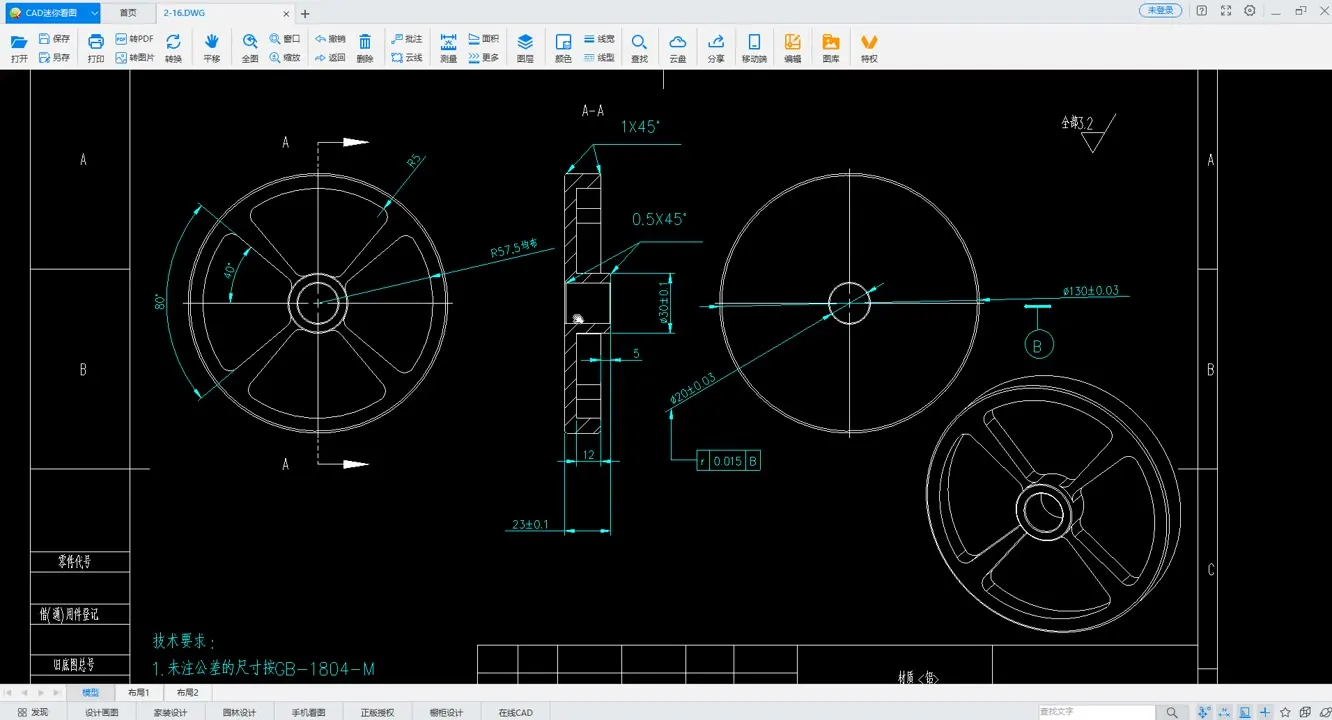Image resolution: width=1332 pixels, height=720 pixels.
Task: Open the 云盘 cloud drive
Action: pyautogui.click(x=677, y=47)
